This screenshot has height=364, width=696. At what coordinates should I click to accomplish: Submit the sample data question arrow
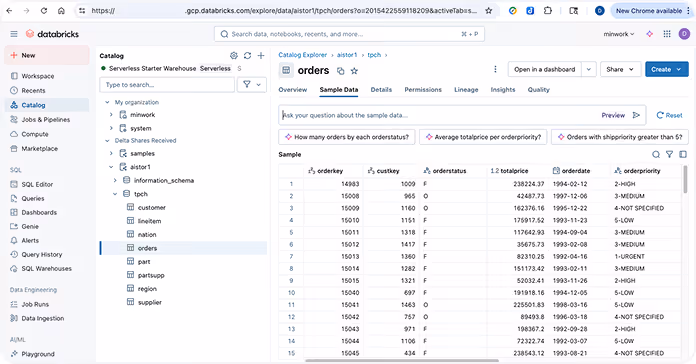(636, 115)
